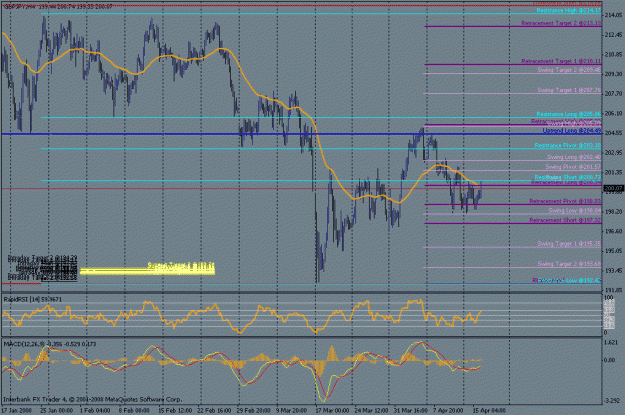Viewport: 625px width, 415px height.
Task: Select the 'Swing Target 1' label near 207.70
Action: [x=569, y=90]
